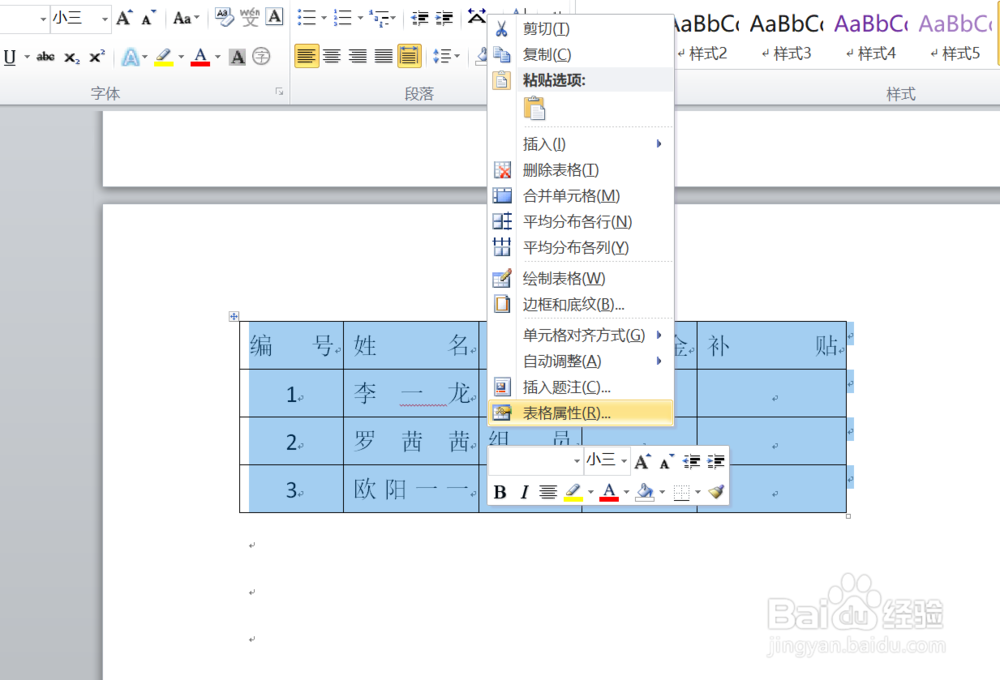Click the Phonetic Guide wén icon
1000x680 pixels.
tap(249, 17)
